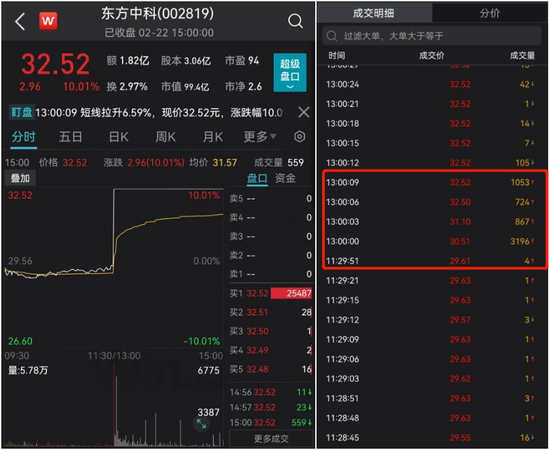Expand the 超级盘口 panel
This screenshot has height=450, width=550.
point(290,73)
